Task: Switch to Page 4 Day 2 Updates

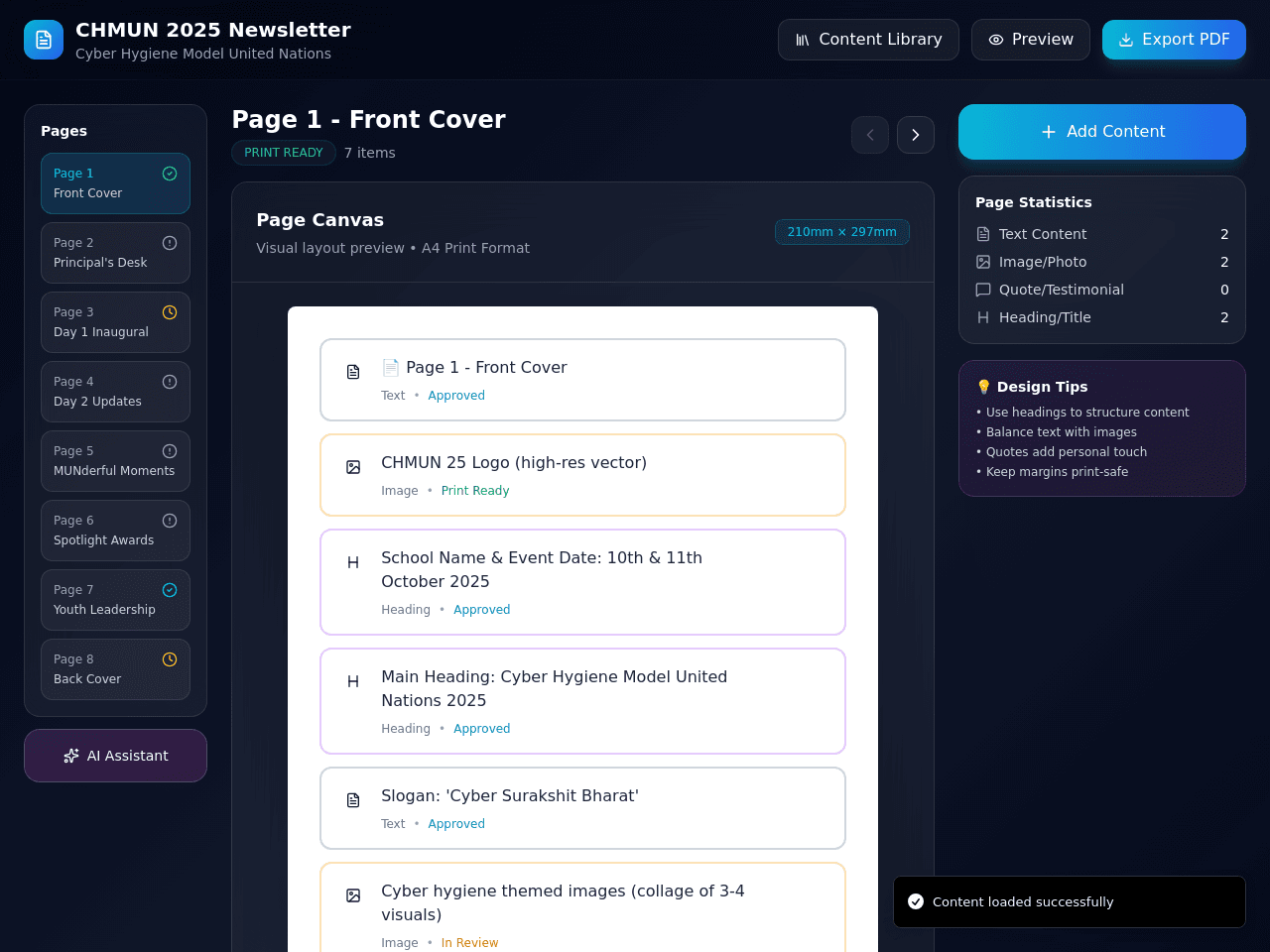Action: click(115, 392)
